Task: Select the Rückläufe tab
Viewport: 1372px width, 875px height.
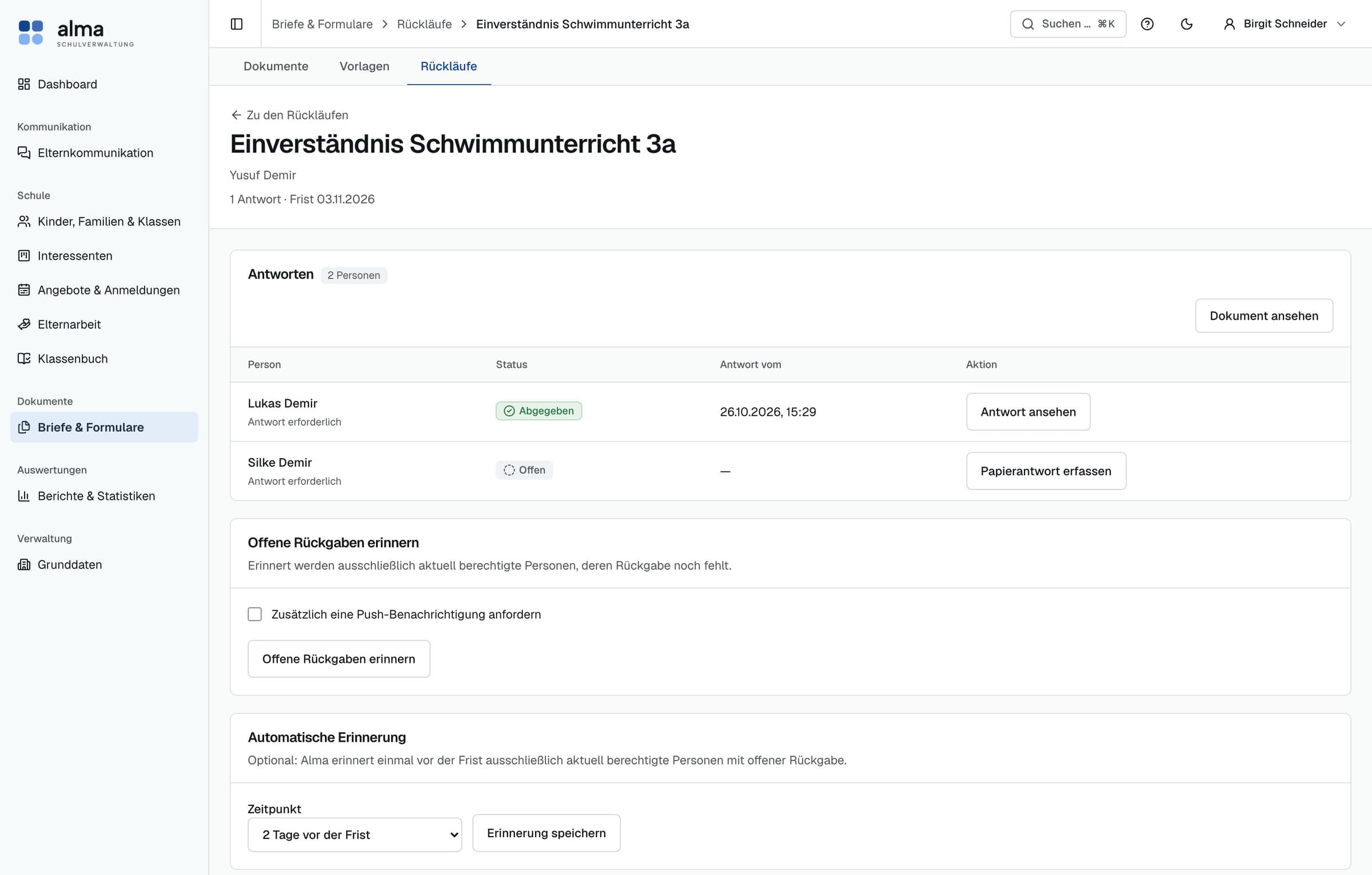Action: (449, 66)
